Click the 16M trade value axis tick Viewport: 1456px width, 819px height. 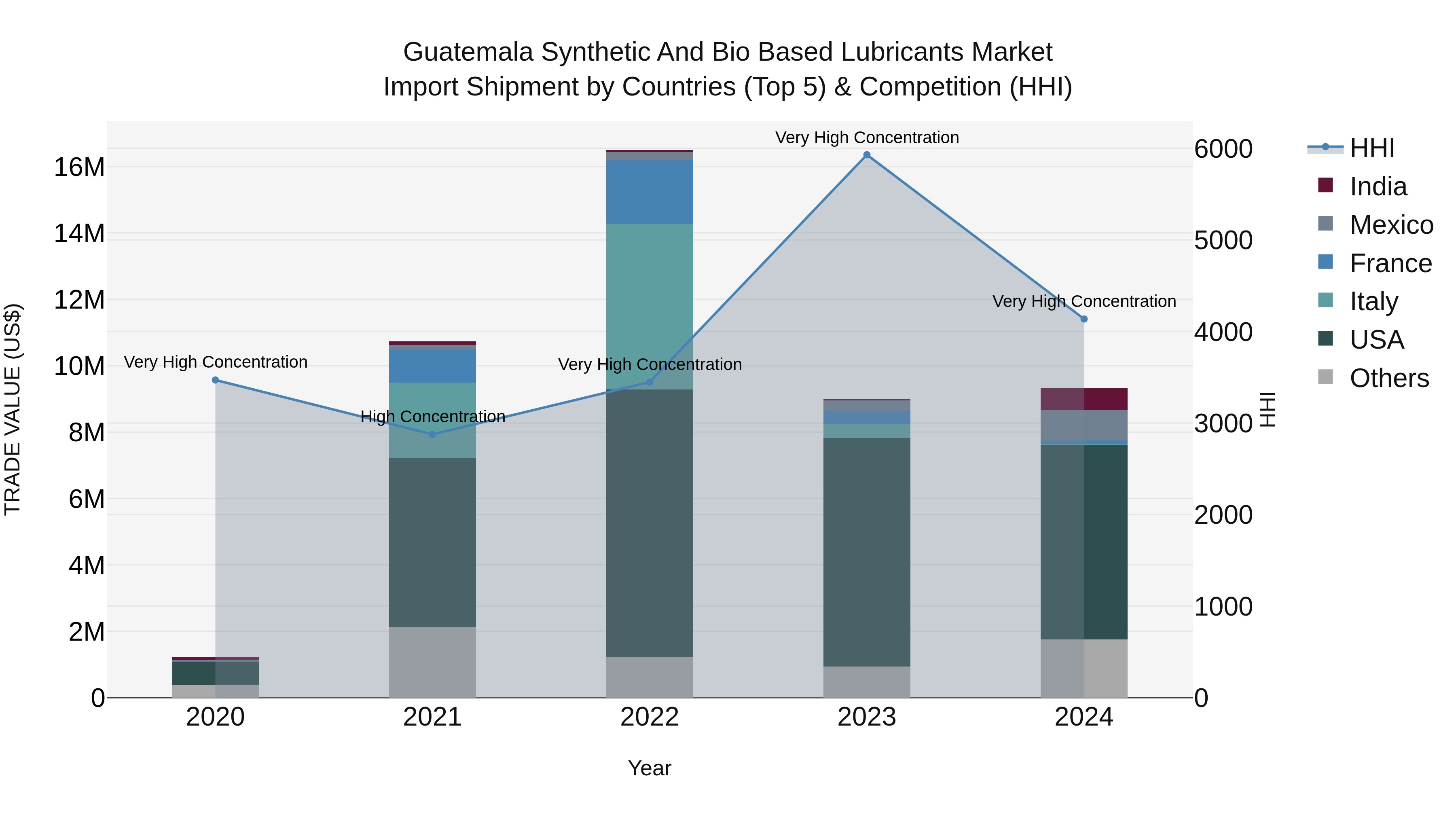pos(79,167)
